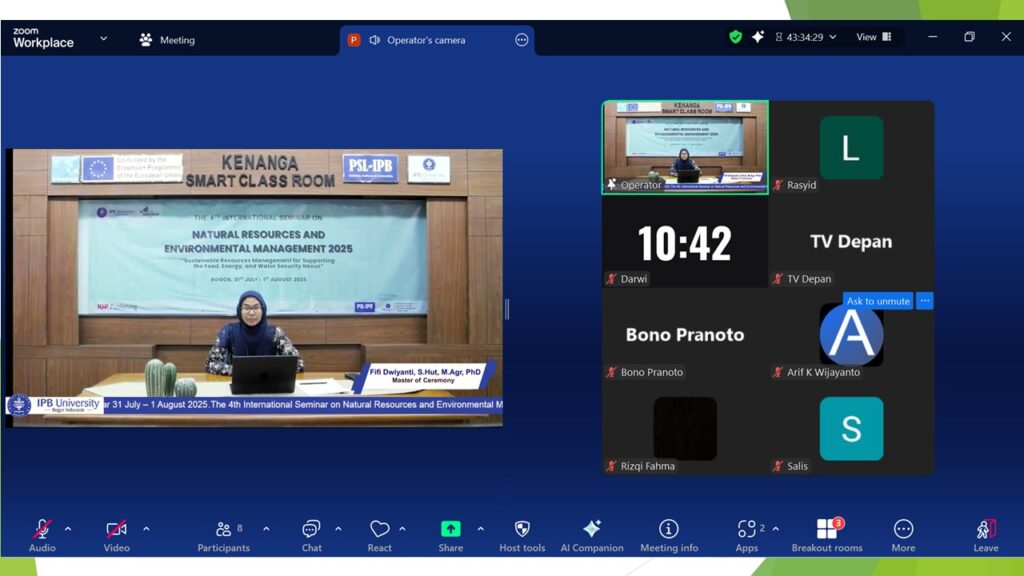Leave the meeting
1024x576 pixels.
coord(985,534)
